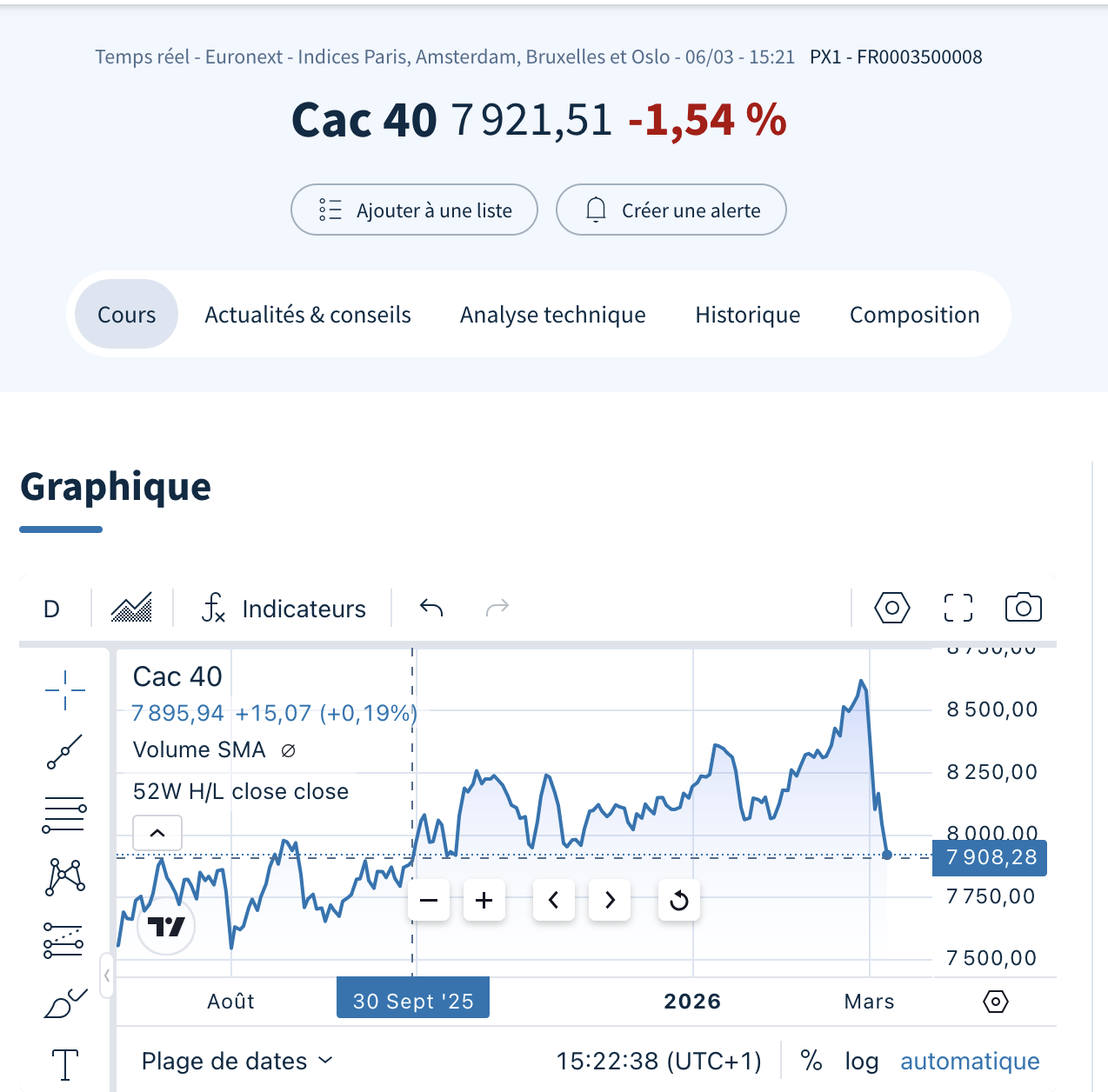Toggle automatique scaling option
Screen dimensions: 1108x1092
click(970, 1061)
